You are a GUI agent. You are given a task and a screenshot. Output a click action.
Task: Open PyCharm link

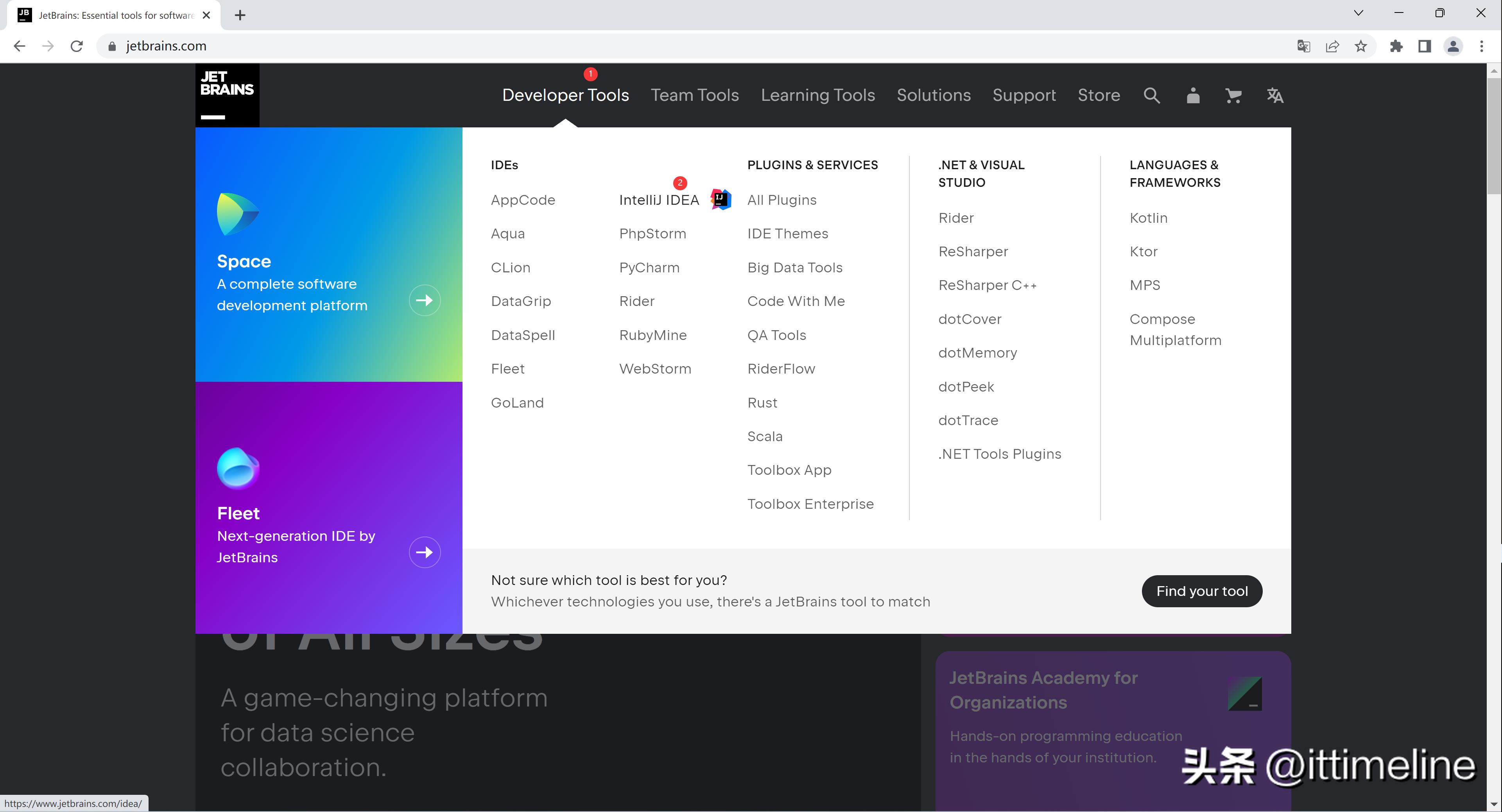[649, 268]
